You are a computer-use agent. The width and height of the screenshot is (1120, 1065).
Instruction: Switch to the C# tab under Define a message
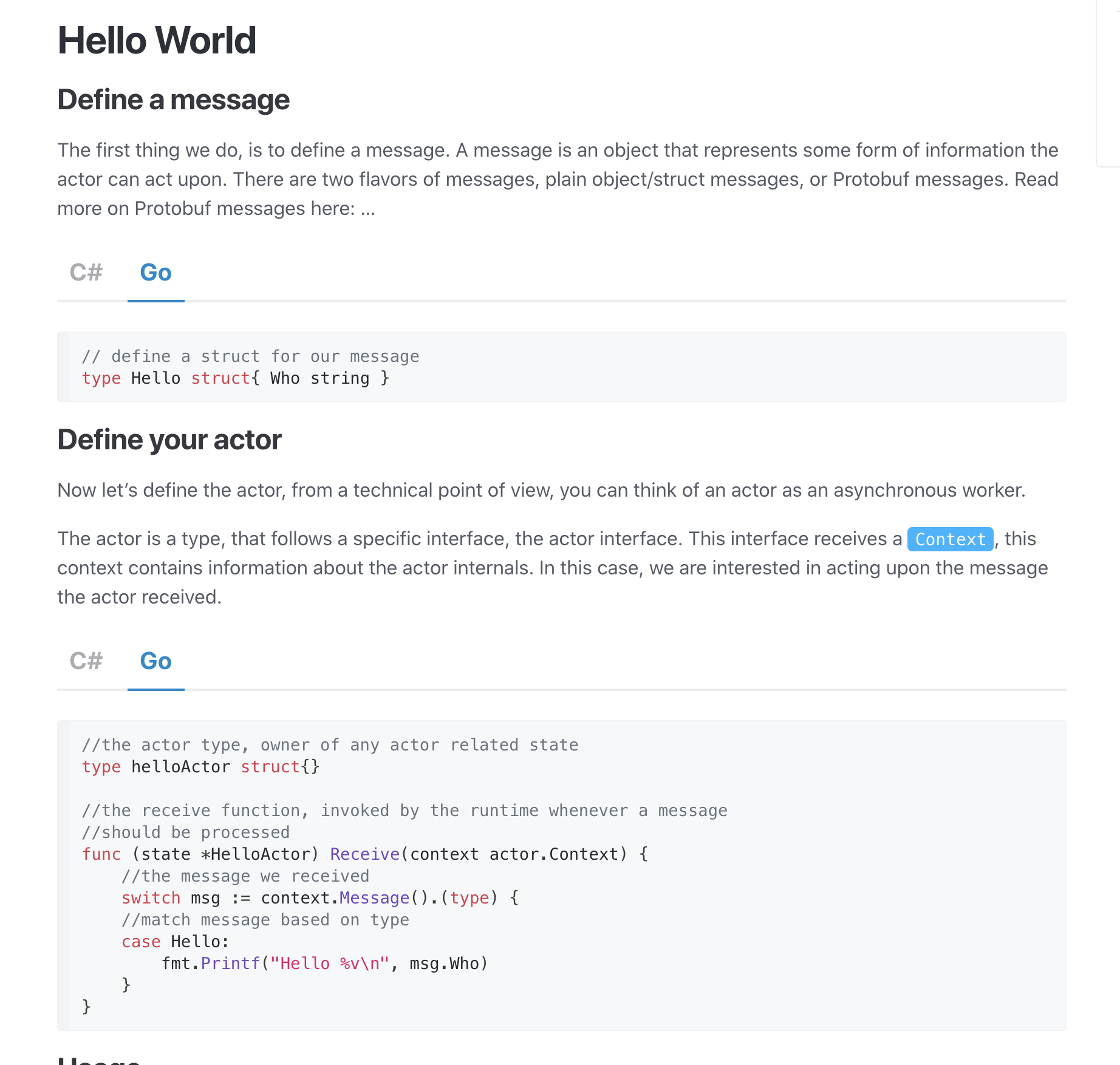(x=86, y=273)
